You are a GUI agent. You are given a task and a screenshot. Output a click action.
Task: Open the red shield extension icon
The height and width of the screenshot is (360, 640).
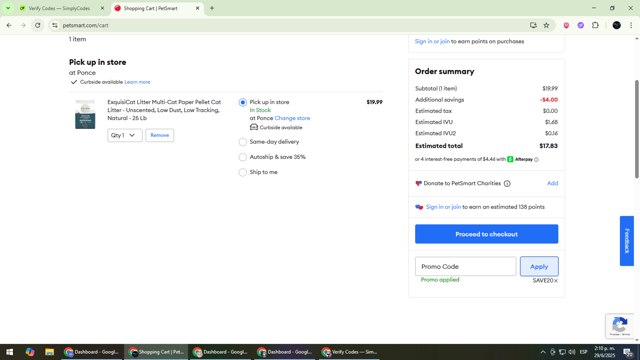pyautogui.click(x=566, y=25)
